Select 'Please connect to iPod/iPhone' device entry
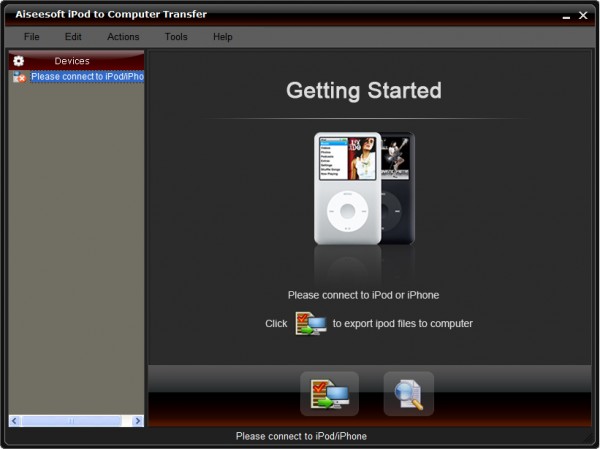The image size is (600, 449). (x=87, y=77)
